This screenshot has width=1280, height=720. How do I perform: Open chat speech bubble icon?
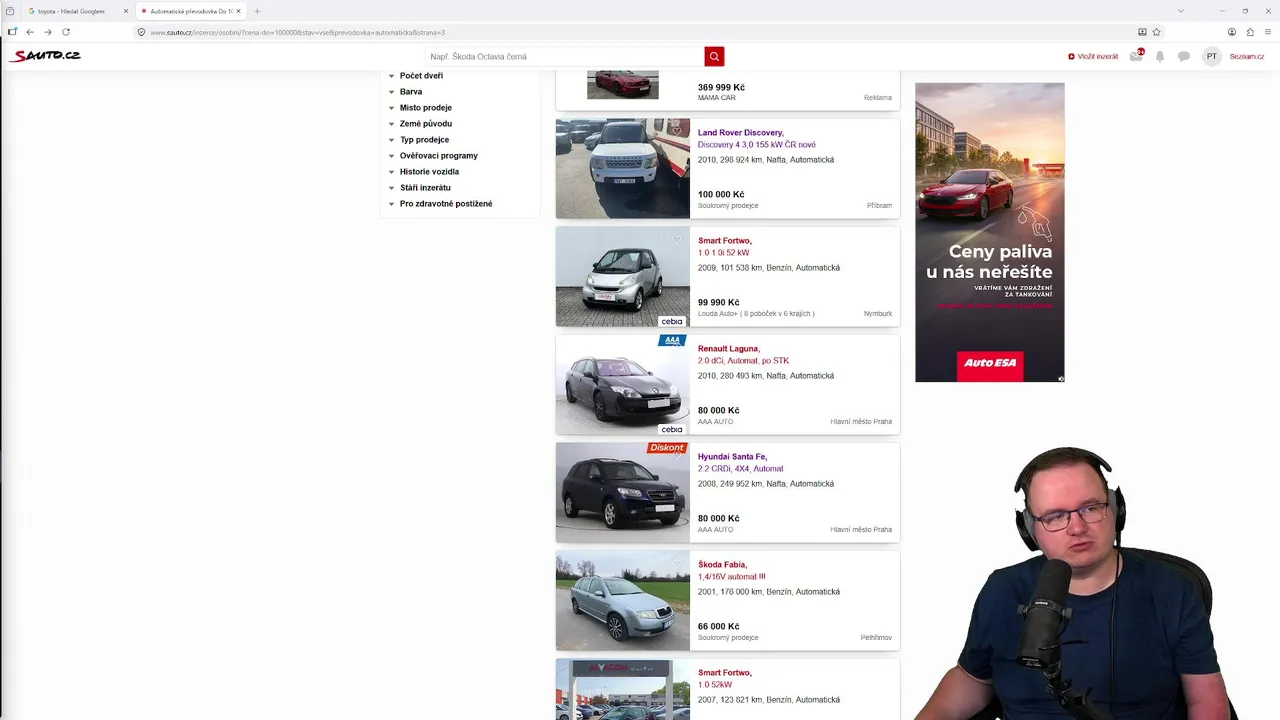tap(1184, 56)
